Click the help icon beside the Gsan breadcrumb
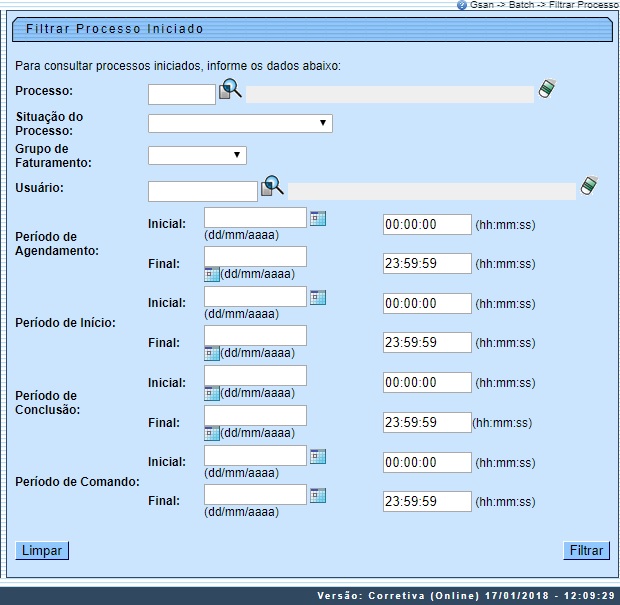This screenshot has height=605, width=620. (461, 5)
